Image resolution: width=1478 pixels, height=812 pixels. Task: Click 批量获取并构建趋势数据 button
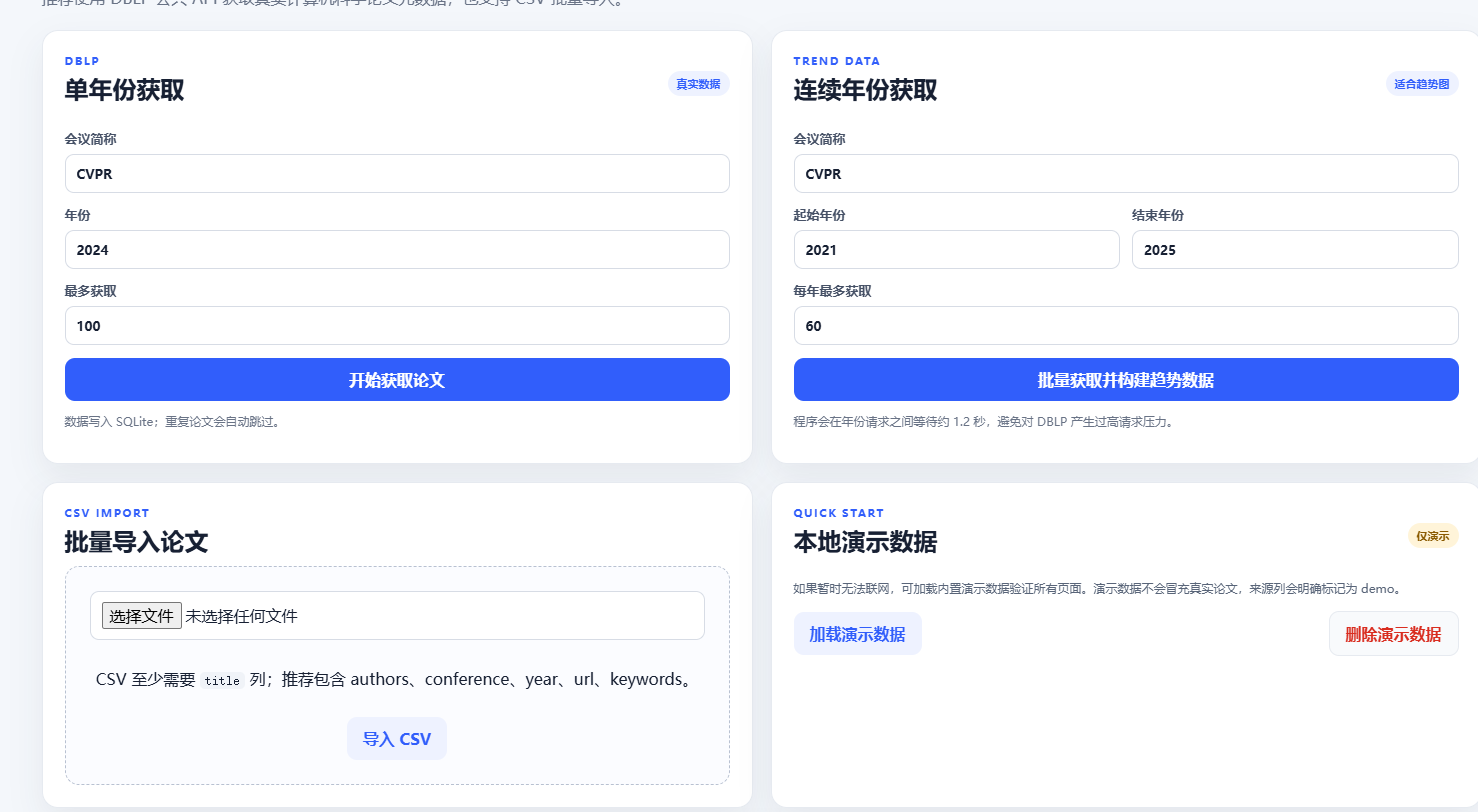point(1126,380)
